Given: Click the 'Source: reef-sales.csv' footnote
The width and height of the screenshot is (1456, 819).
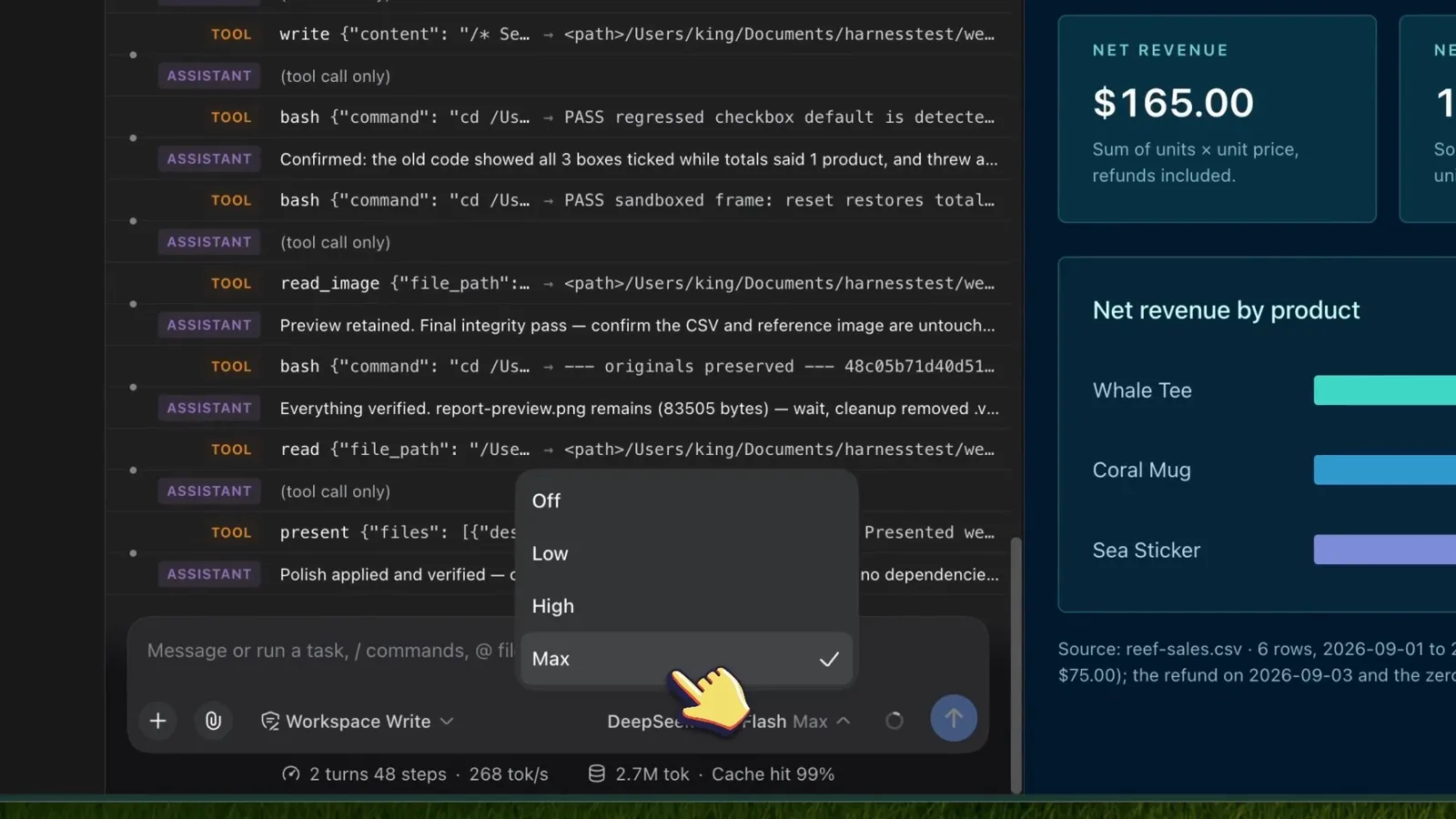Looking at the screenshot, I should (1256, 662).
